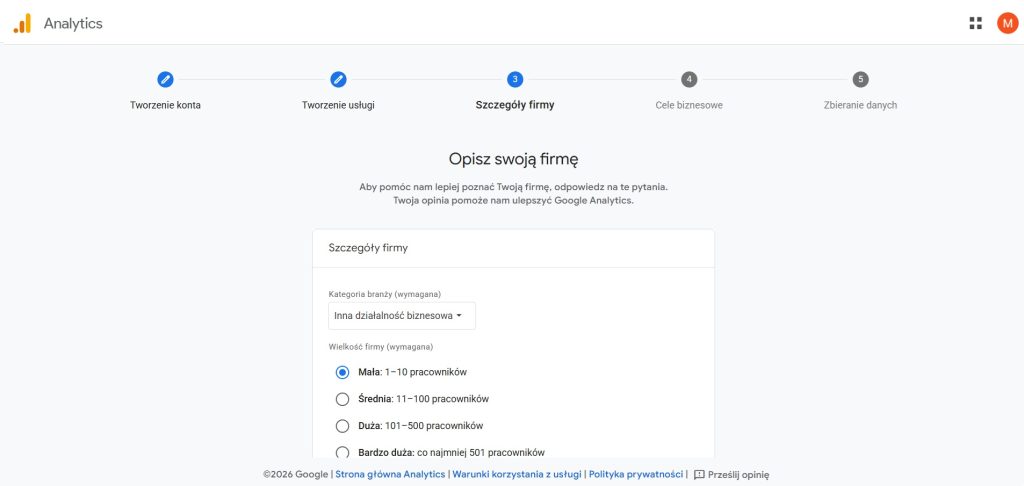This screenshot has height=486, width=1024.
Task: Click the pencil icon for Tworzenie usługi
Action: (x=338, y=80)
